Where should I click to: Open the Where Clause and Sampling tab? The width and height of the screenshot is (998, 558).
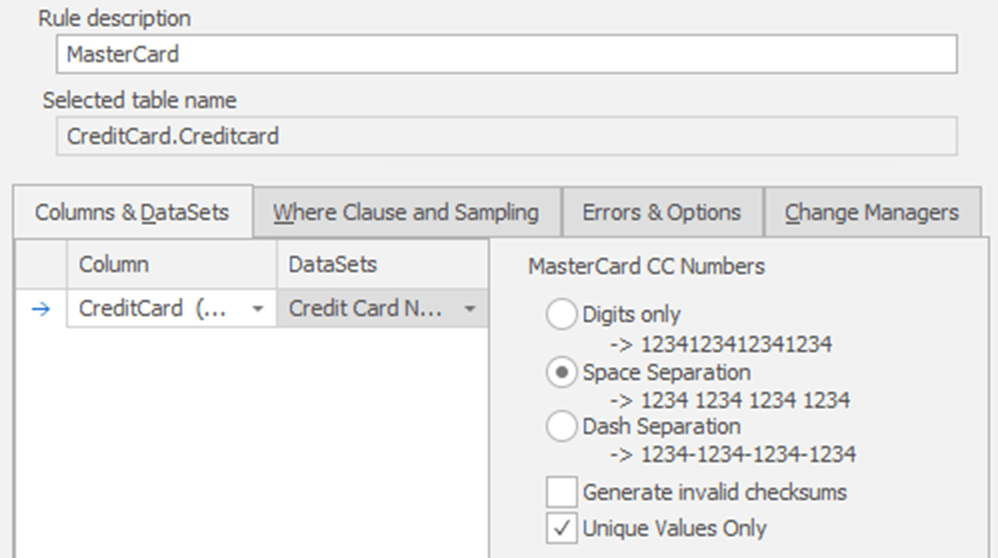[x=406, y=213]
